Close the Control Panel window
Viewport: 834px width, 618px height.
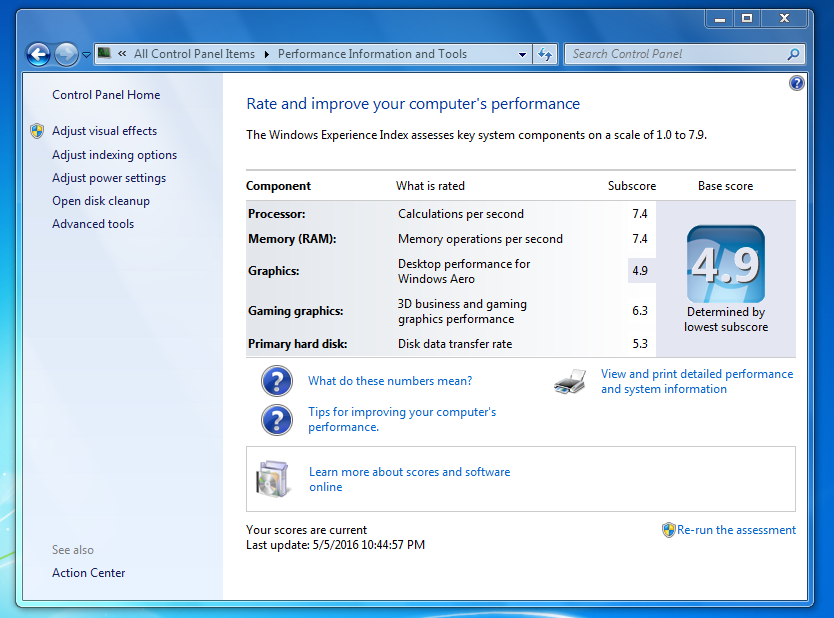tap(784, 19)
